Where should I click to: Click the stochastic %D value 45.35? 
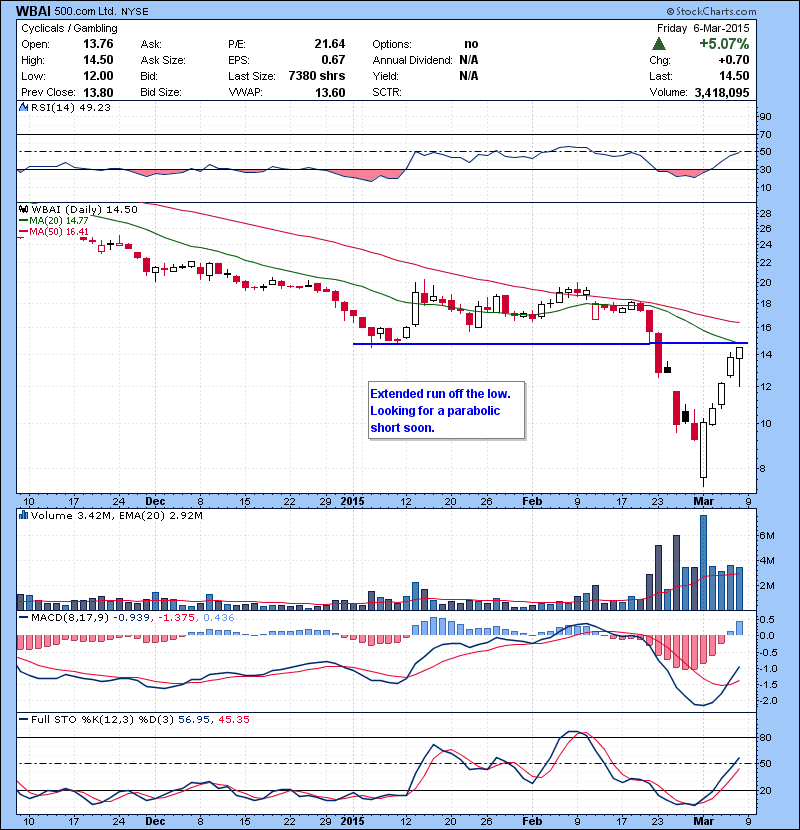point(233,719)
